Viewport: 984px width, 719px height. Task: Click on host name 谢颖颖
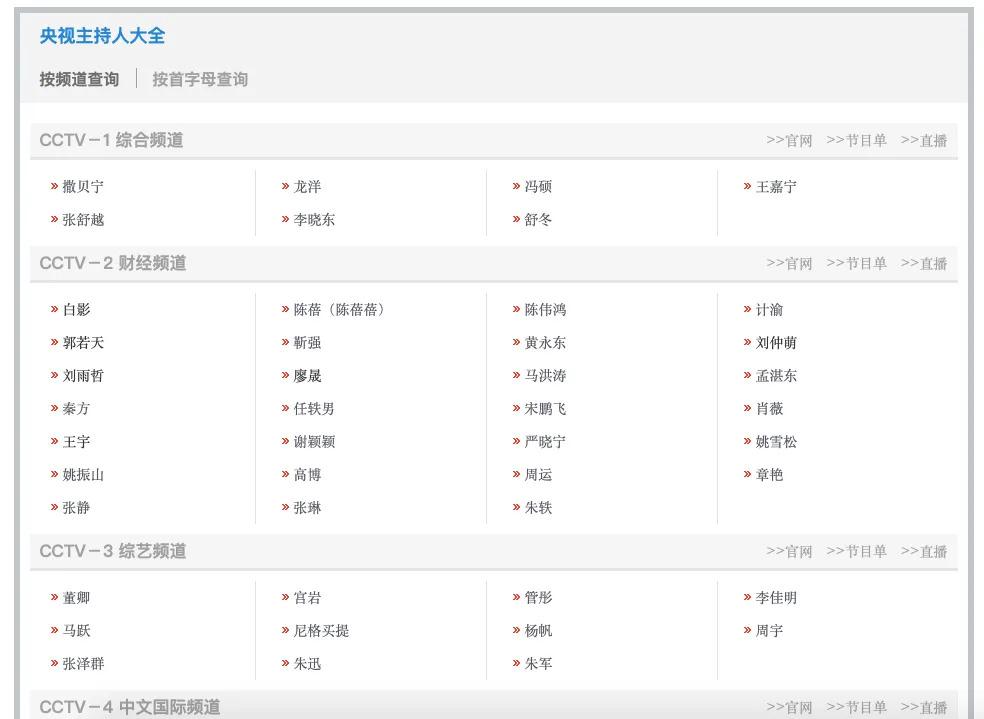point(314,442)
